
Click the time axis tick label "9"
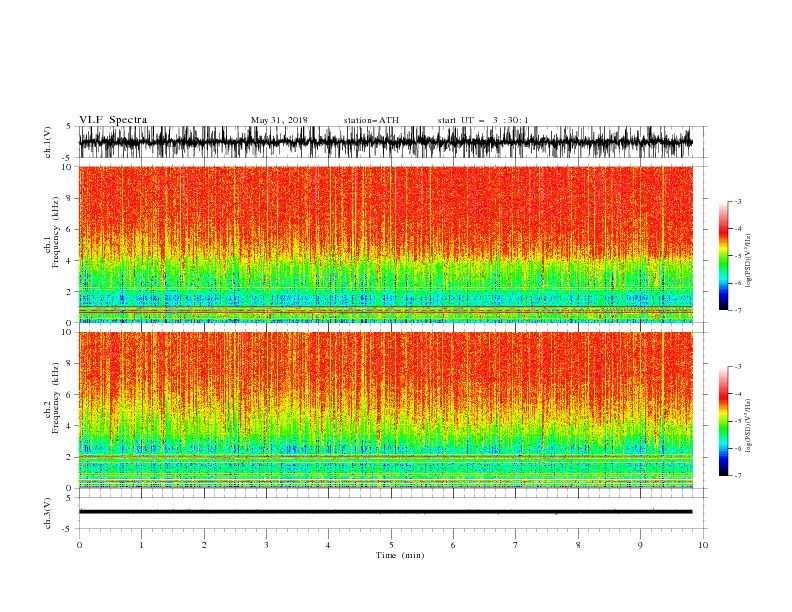(640, 545)
